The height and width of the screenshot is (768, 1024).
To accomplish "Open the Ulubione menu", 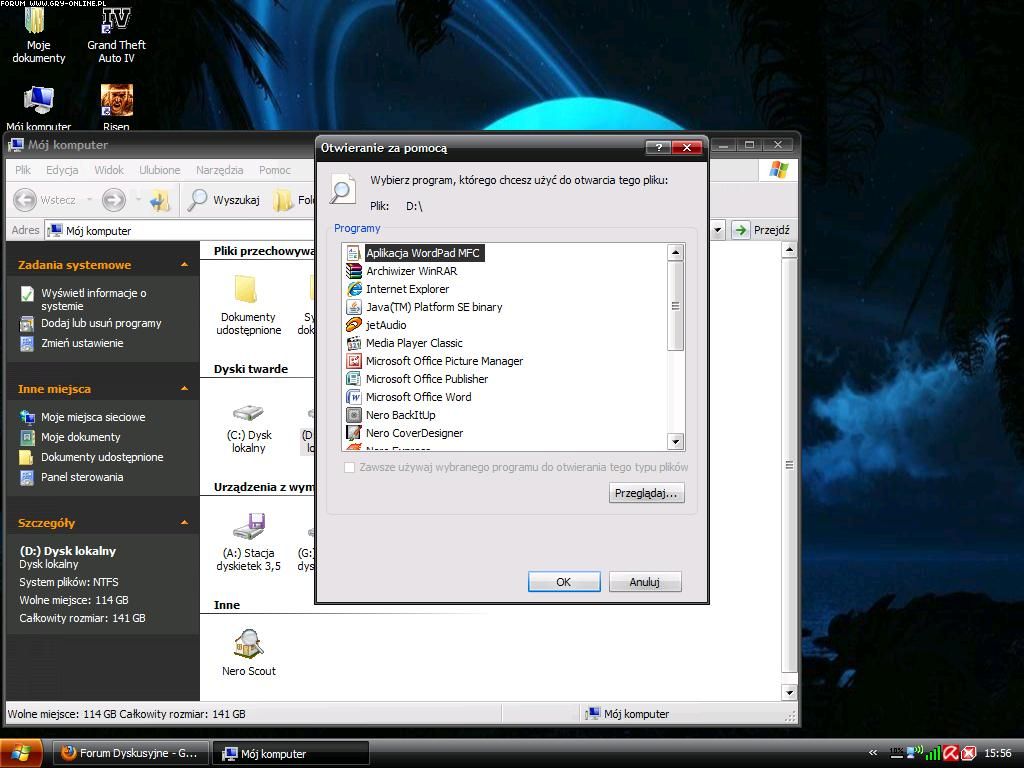I will point(160,170).
